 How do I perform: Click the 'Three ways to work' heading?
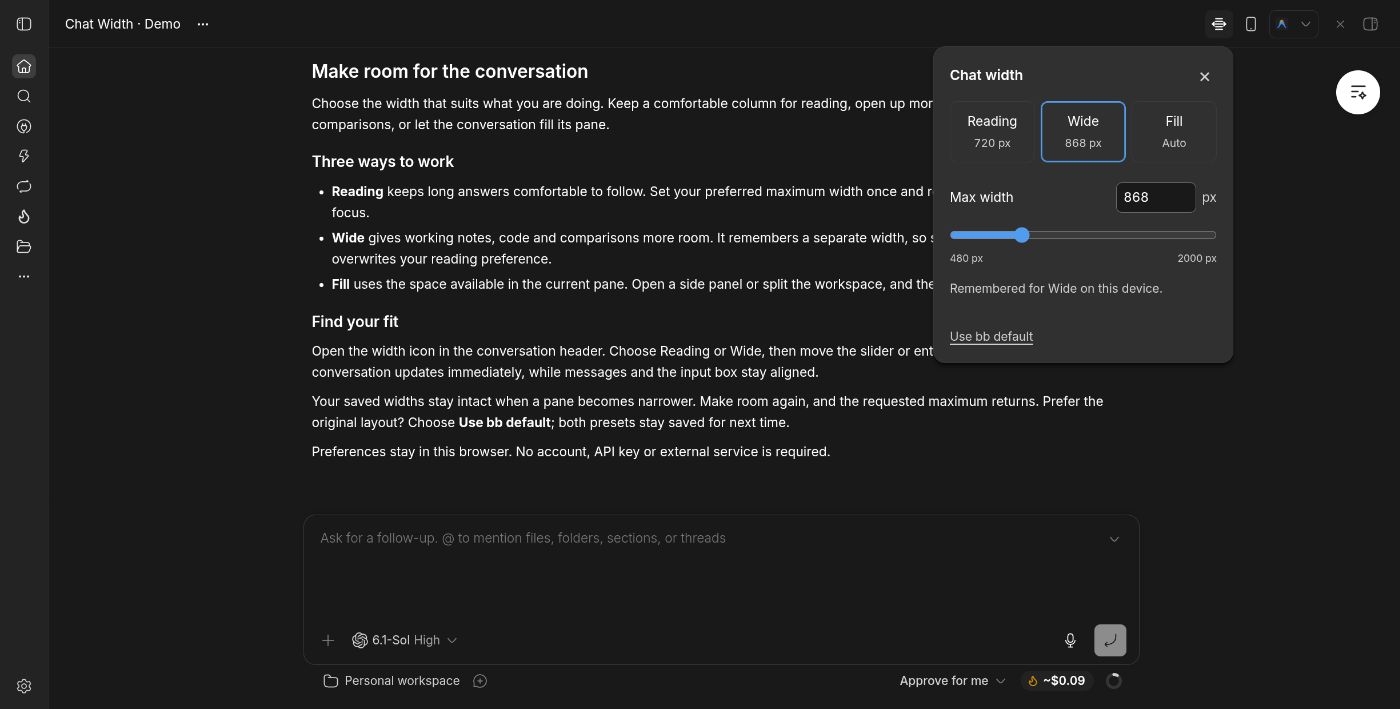pos(383,161)
